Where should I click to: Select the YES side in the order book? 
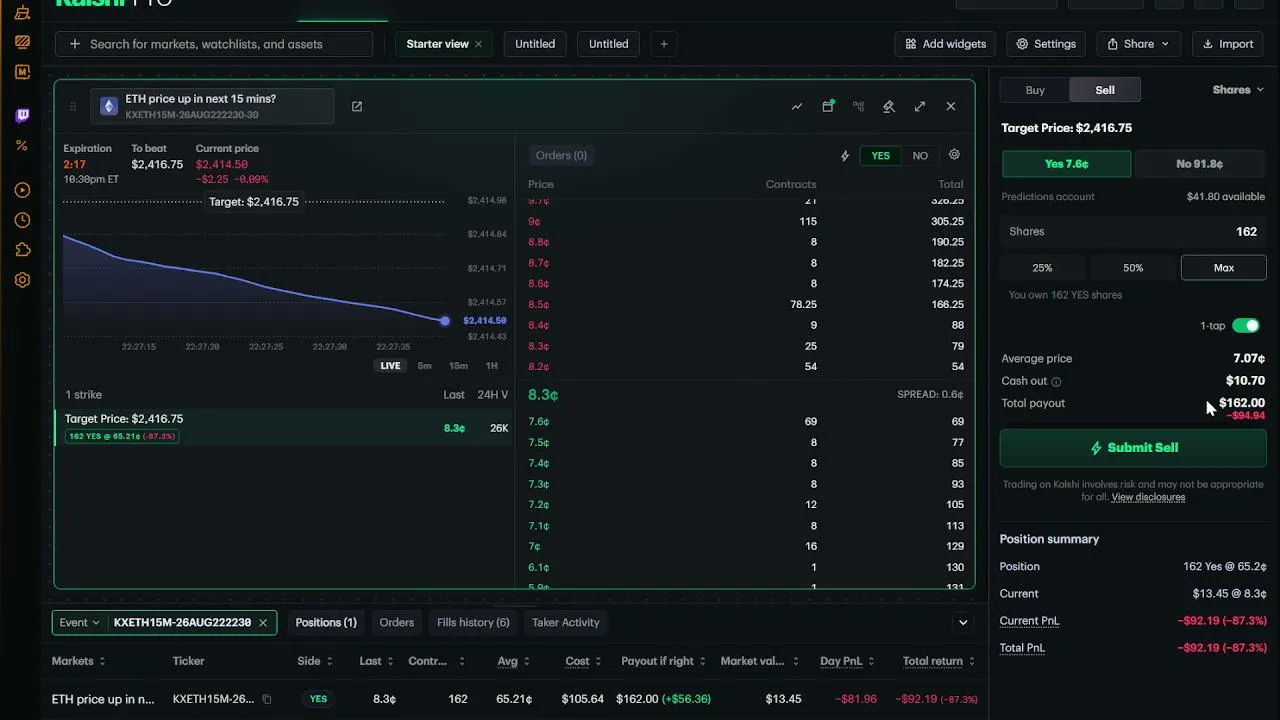tap(880, 155)
